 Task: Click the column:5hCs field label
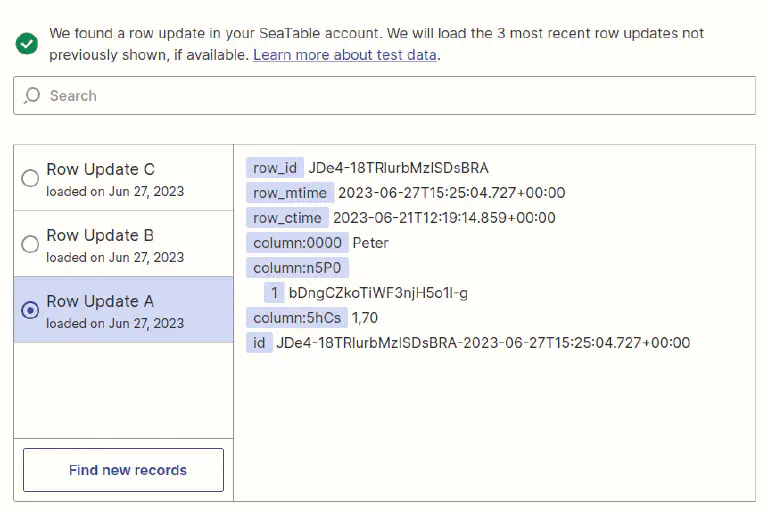[296, 318]
